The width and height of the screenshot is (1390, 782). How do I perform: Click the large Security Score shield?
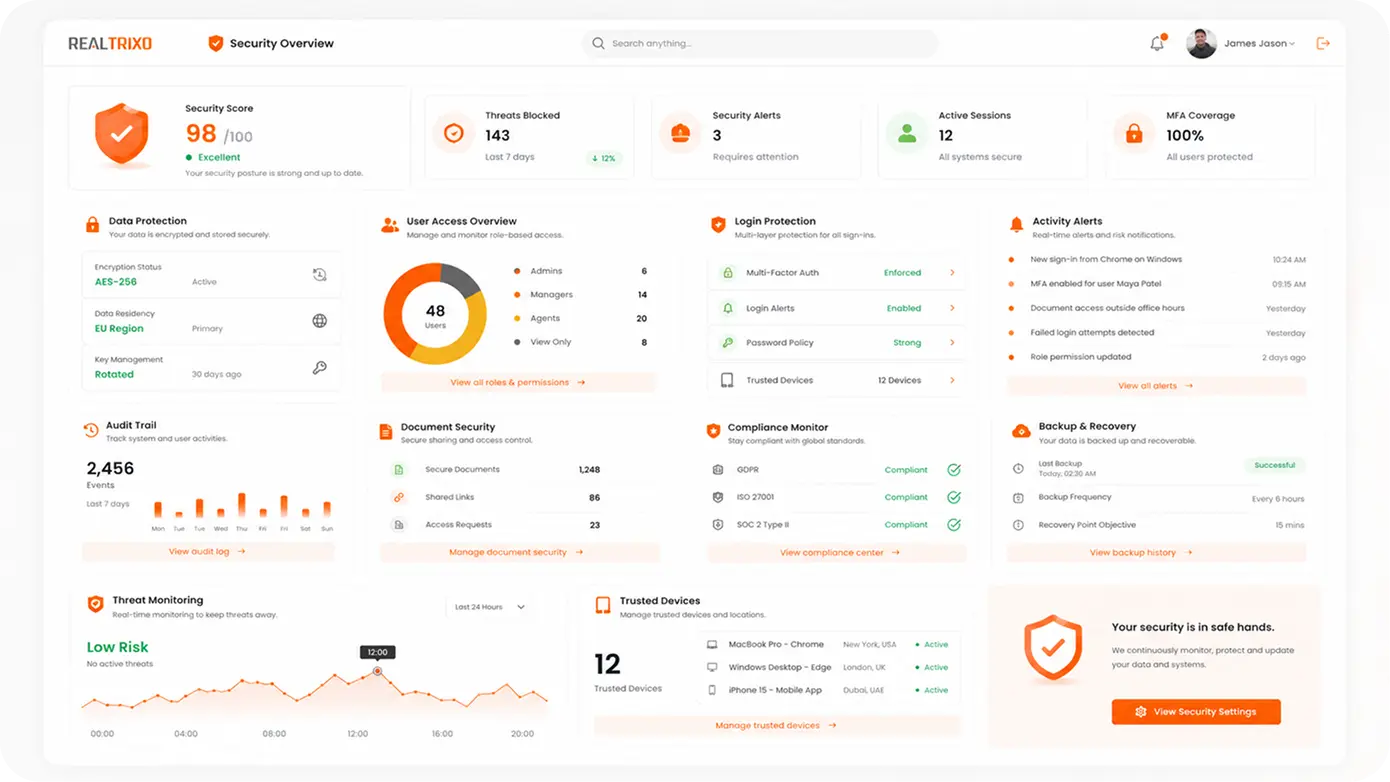pyautogui.click(x=122, y=133)
